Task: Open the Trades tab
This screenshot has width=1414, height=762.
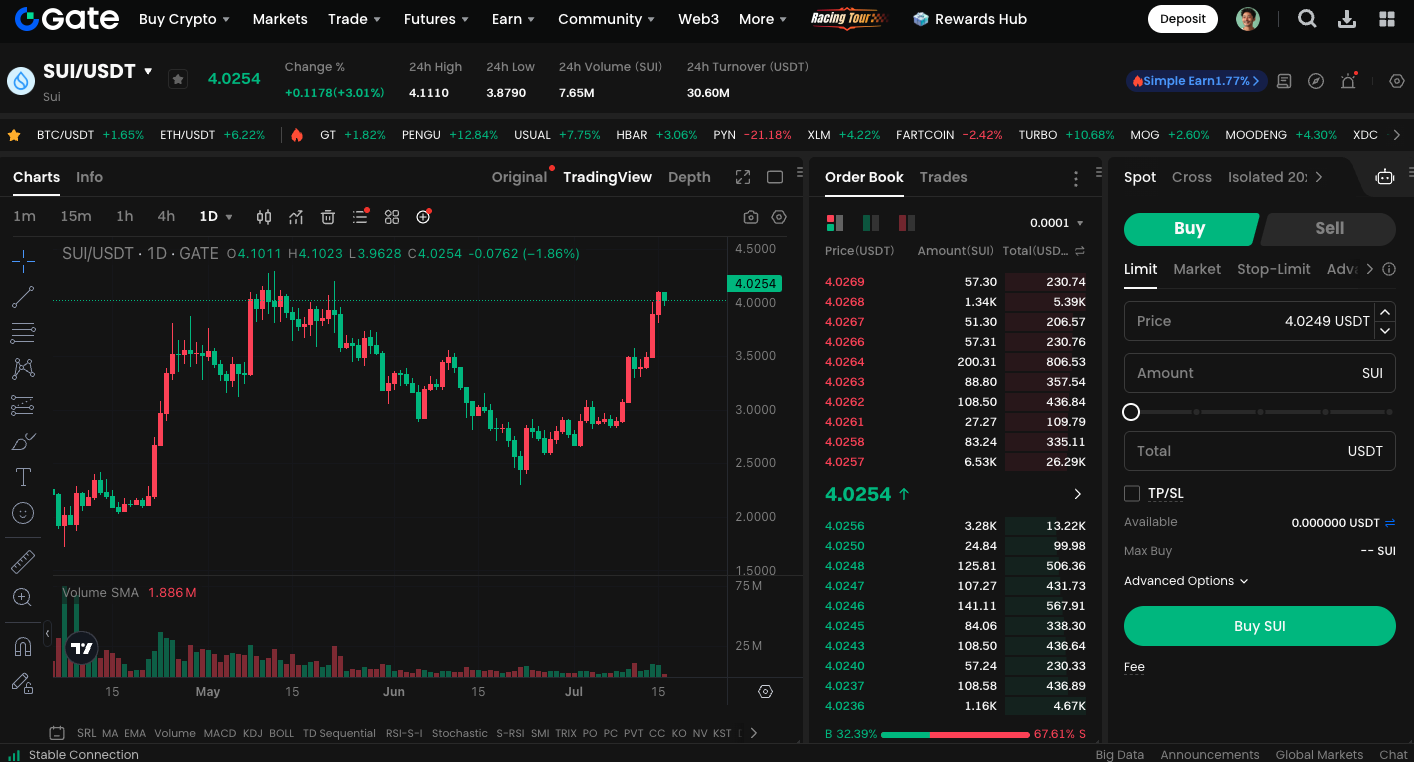Action: (x=943, y=177)
